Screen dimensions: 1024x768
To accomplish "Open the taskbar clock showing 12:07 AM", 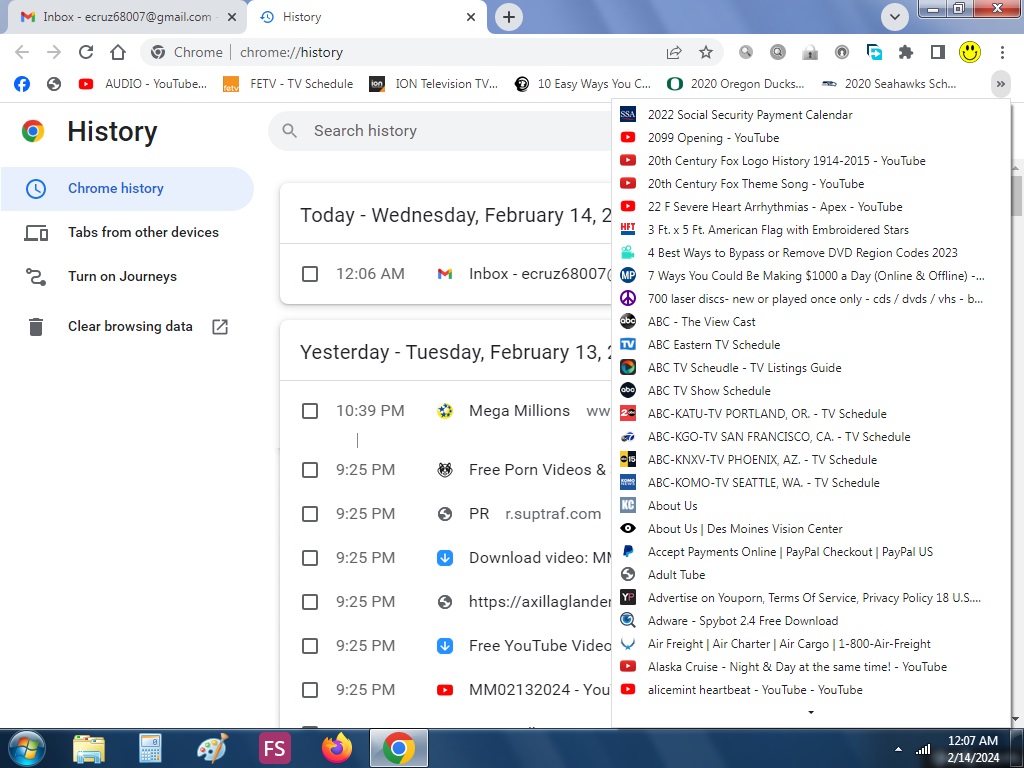I will pos(973,749).
